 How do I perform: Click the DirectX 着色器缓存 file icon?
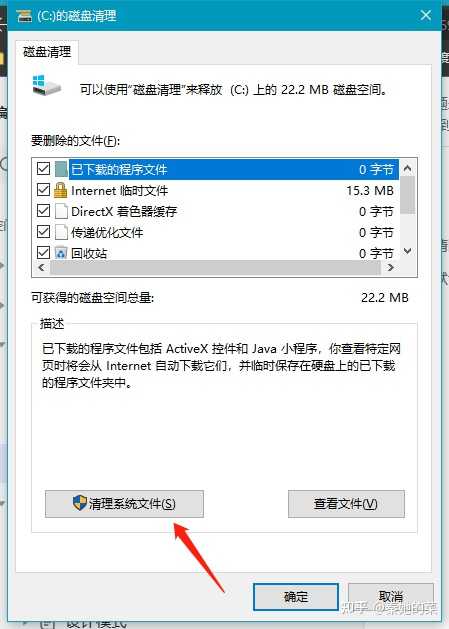(x=61, y=211)
